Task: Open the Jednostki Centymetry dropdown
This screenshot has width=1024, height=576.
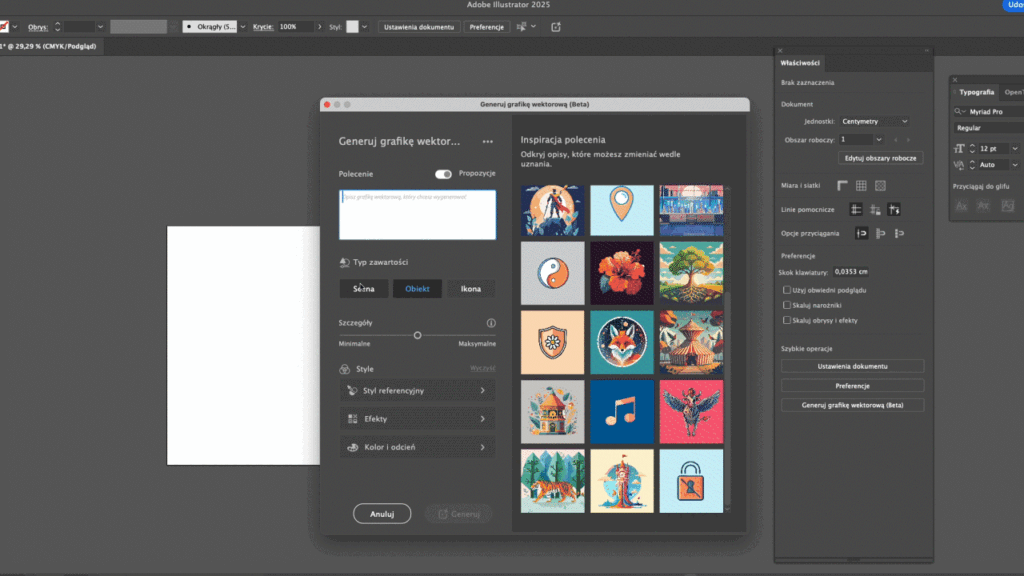Action: tap(874, 121)
